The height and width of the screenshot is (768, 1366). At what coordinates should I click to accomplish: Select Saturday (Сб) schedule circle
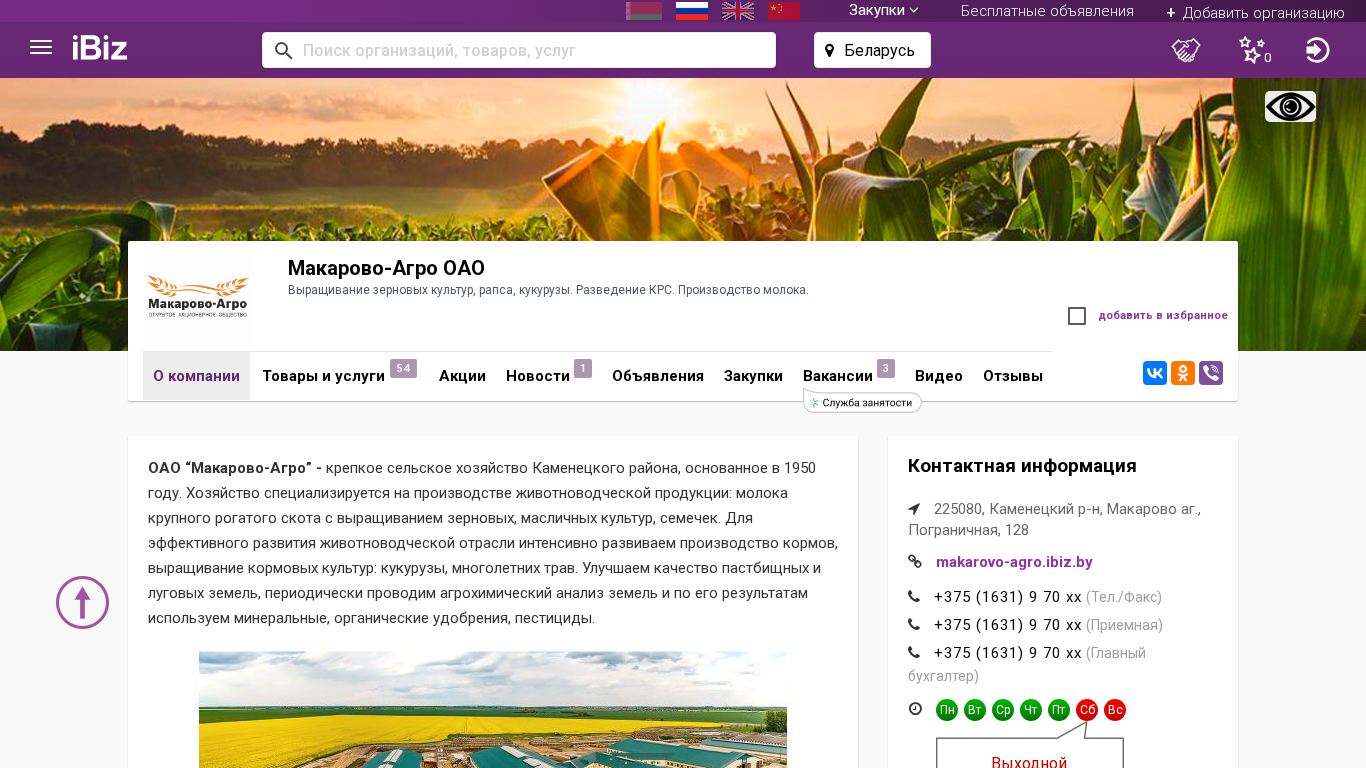[x=1087, y=710]
